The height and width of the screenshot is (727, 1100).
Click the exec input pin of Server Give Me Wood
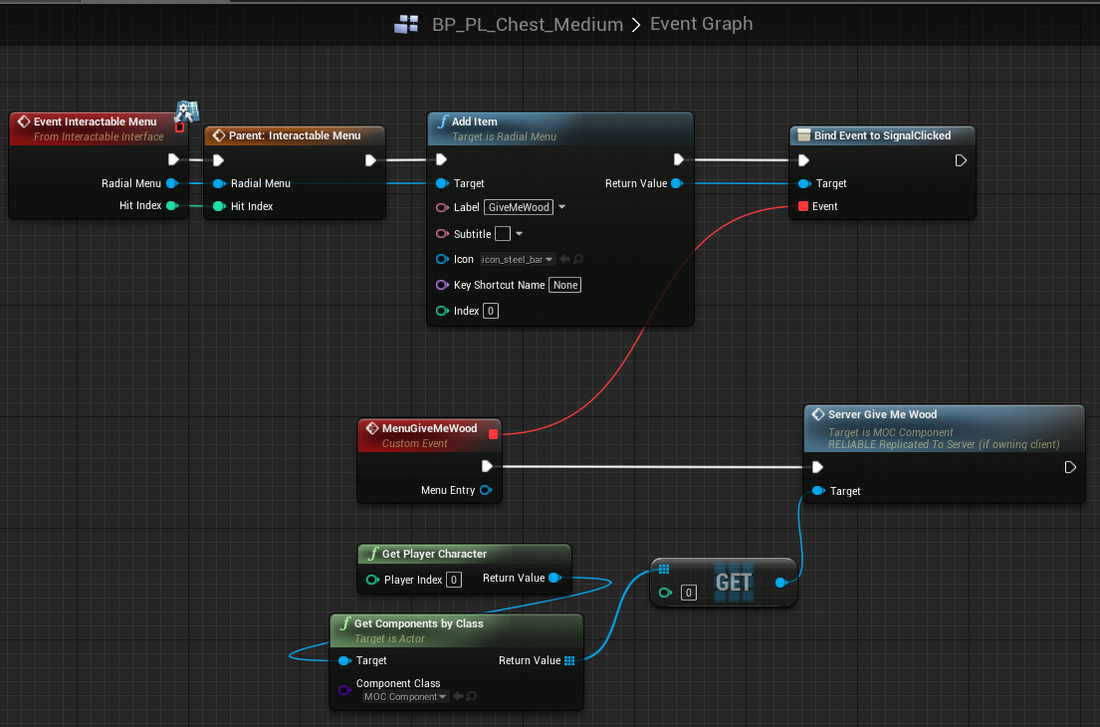point(817,467)
